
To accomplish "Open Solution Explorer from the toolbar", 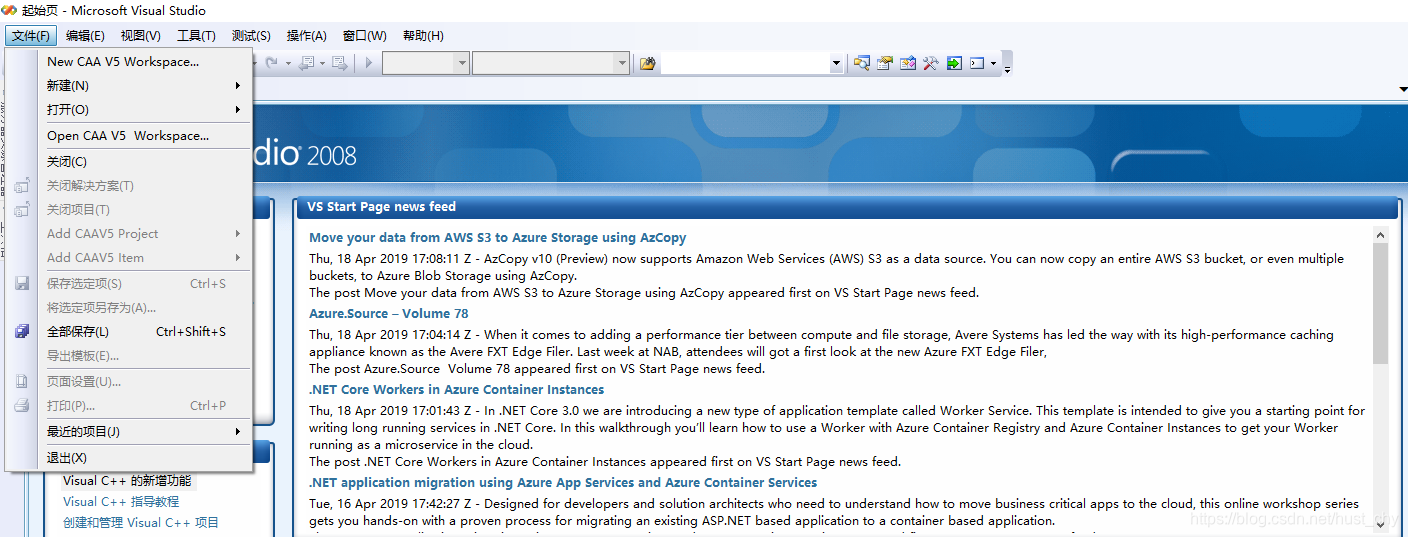I will click(861, 63).
